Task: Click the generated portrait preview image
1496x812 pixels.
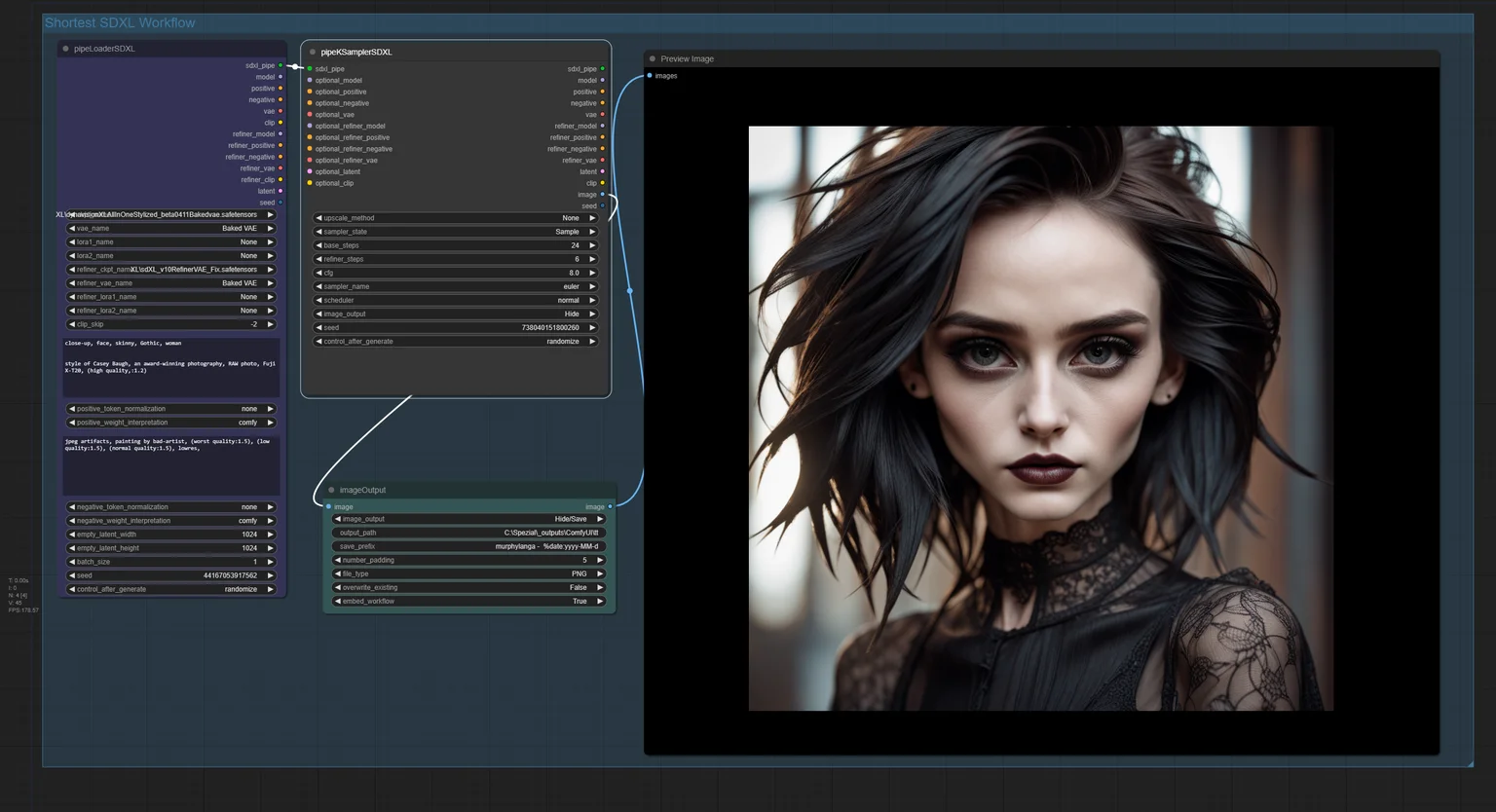Action: click(x=1040, y=418)
